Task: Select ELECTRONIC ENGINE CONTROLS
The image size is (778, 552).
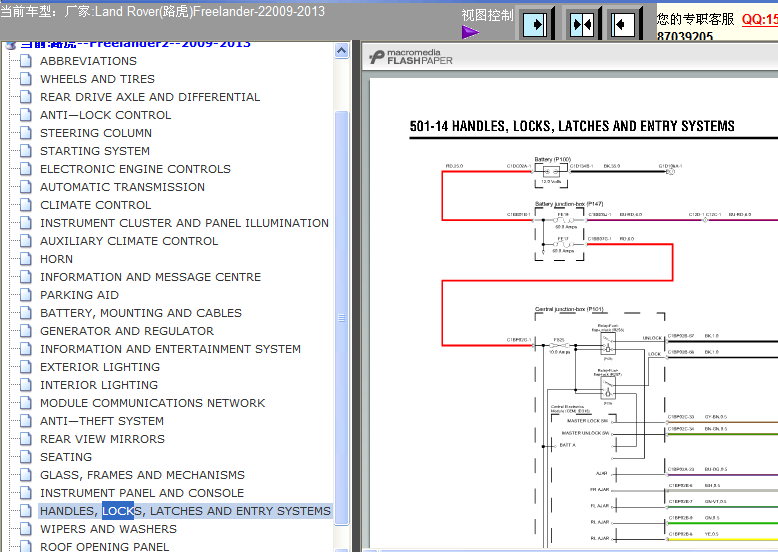Action: (135, 169)
